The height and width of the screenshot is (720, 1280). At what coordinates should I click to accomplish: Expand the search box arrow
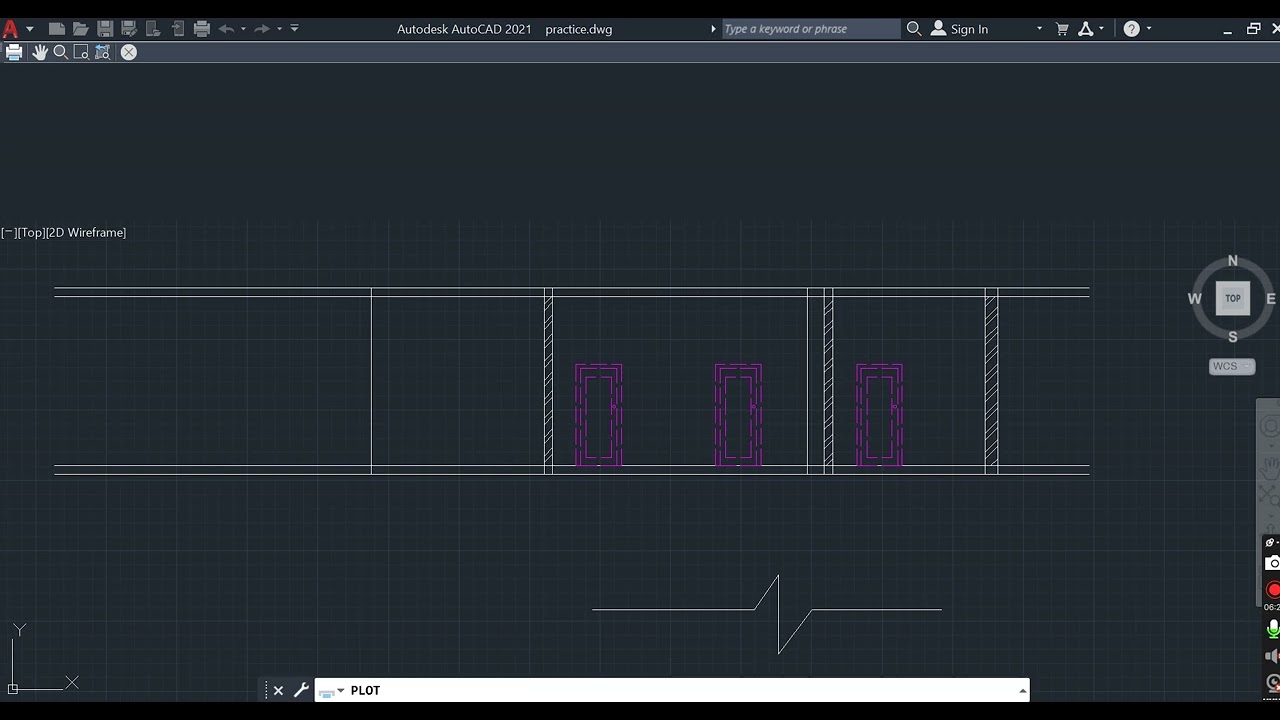[713, 29]
